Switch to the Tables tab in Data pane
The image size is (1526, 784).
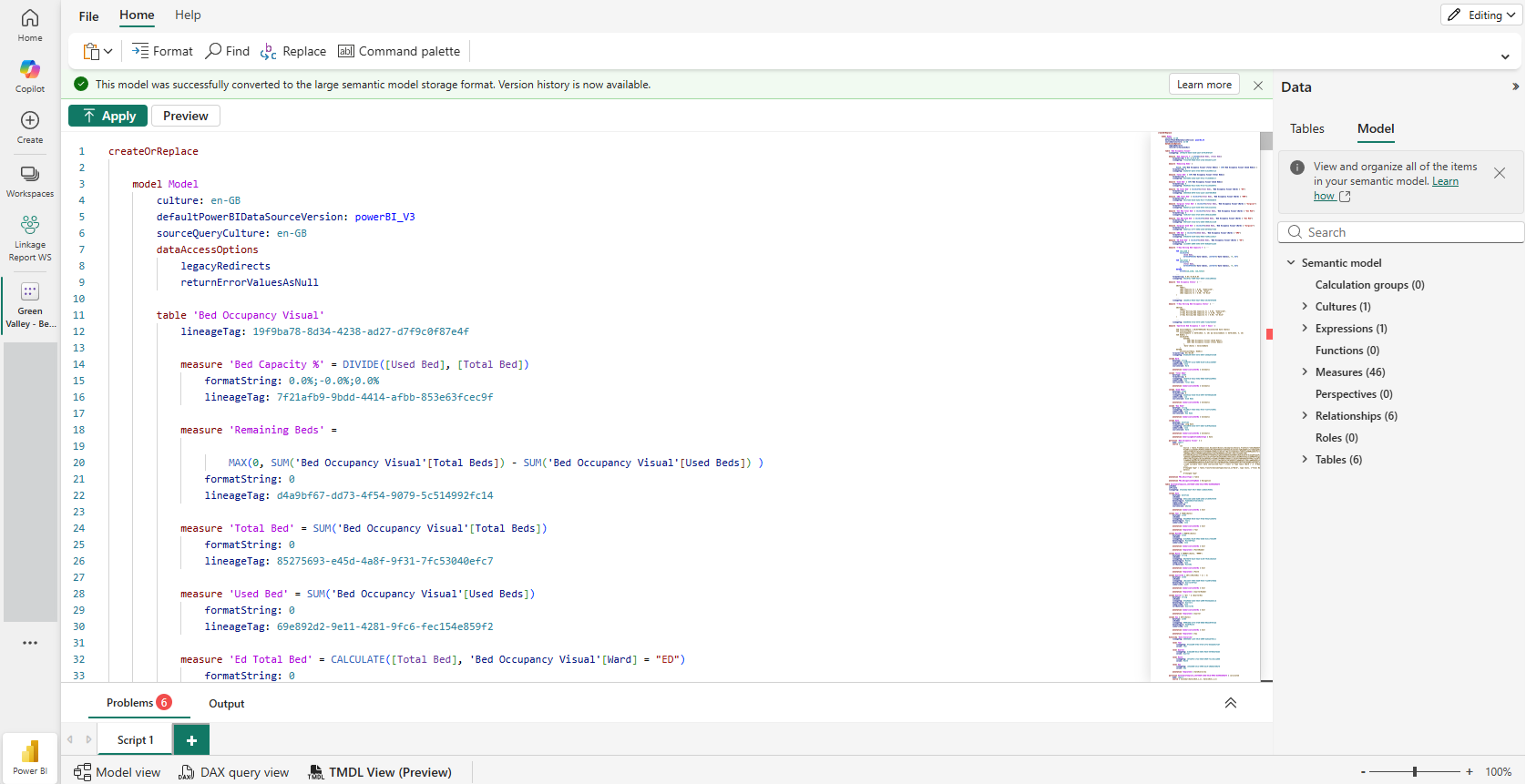(1306, 129)
